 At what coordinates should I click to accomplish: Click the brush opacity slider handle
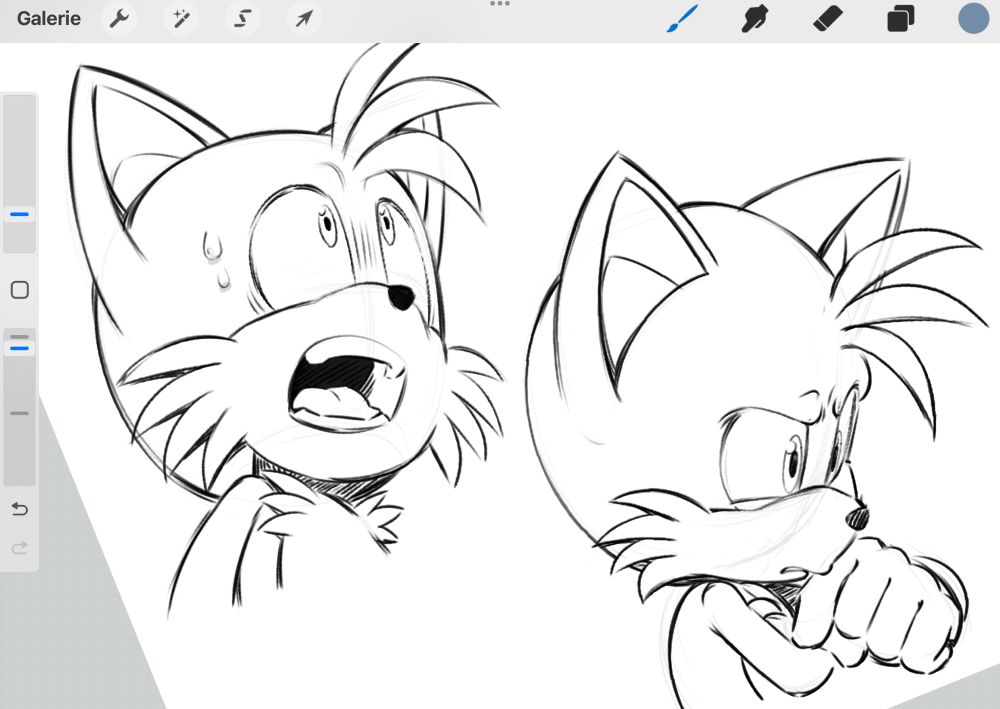click(20, 348)
